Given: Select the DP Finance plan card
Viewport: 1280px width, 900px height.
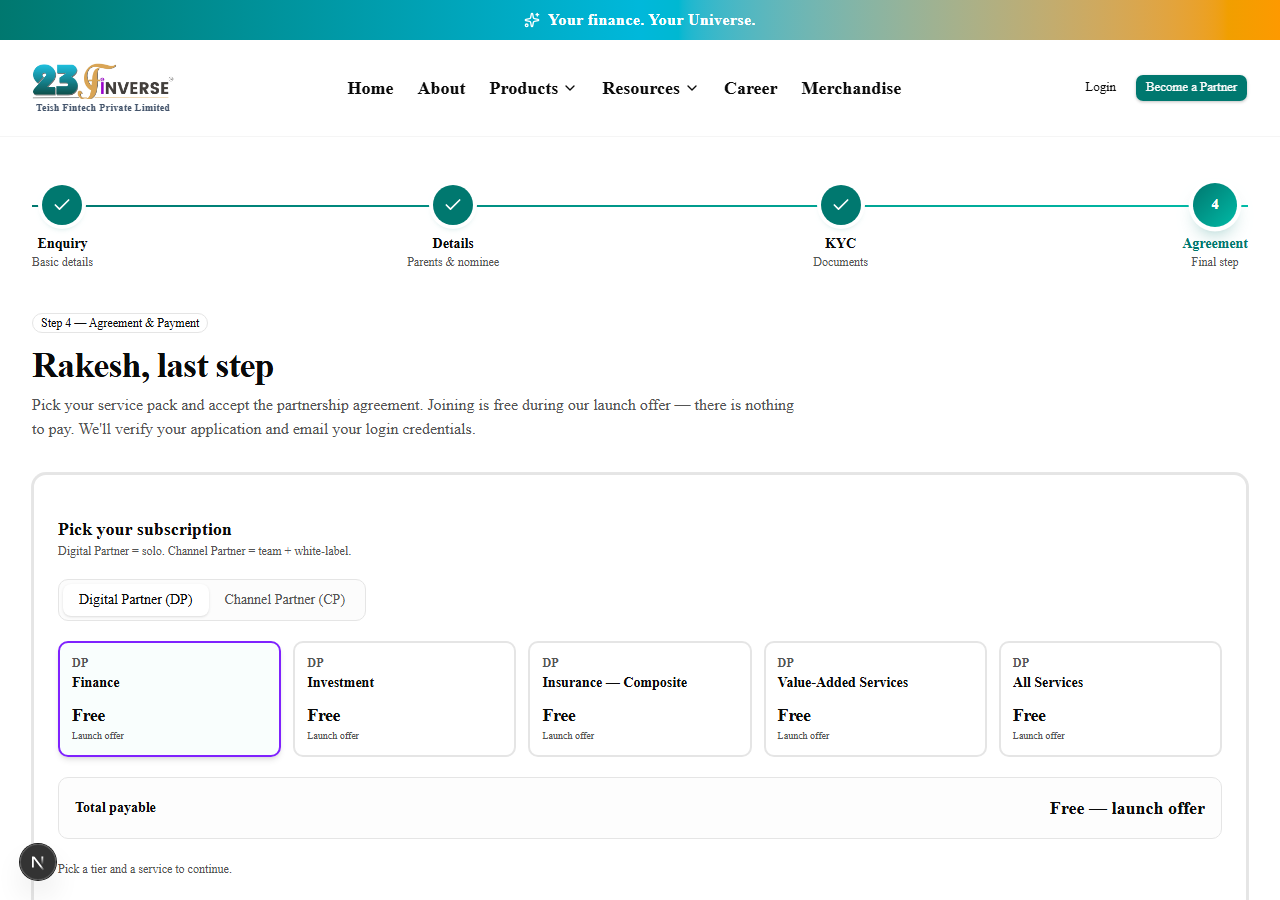Looking at the screenshot, I should pos(169,699).
